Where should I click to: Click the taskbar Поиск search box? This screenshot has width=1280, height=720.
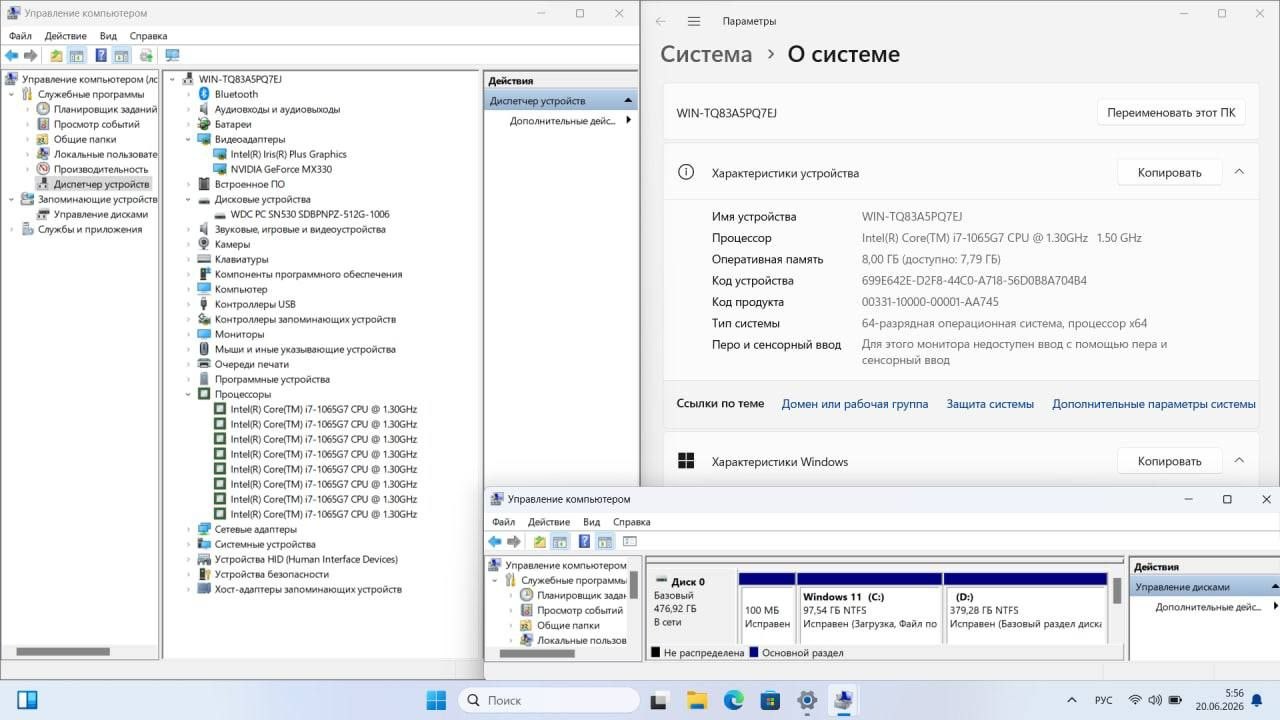548,700
